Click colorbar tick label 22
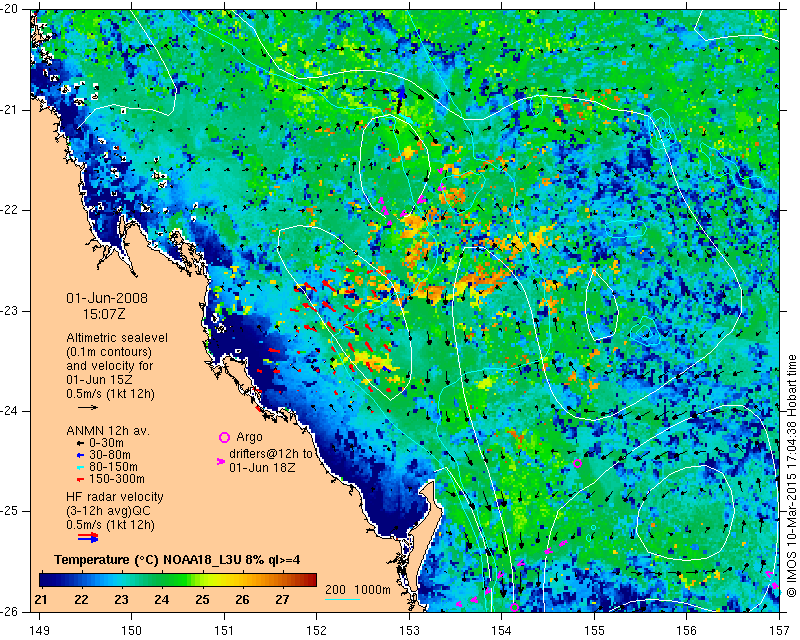Image resolution: width=800 pixels, height=640 pixels. pyautogui.click(x=81, y=600)
